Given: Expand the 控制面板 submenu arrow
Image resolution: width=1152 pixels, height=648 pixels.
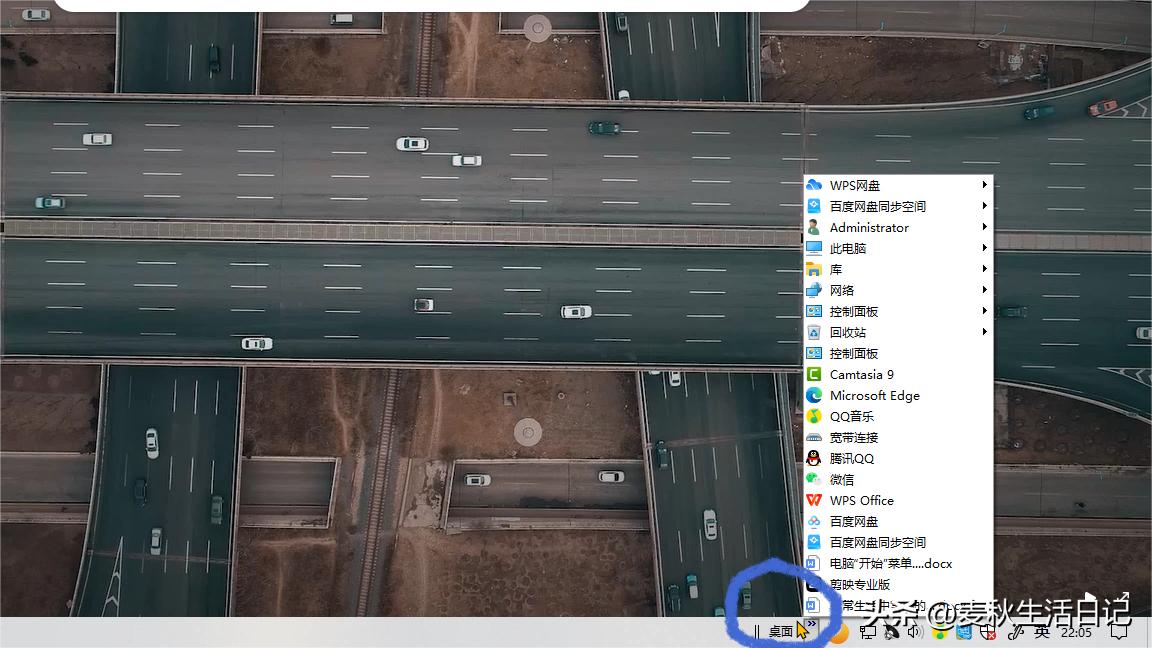Looking at the screenshot, I should (x=984, y=311).
